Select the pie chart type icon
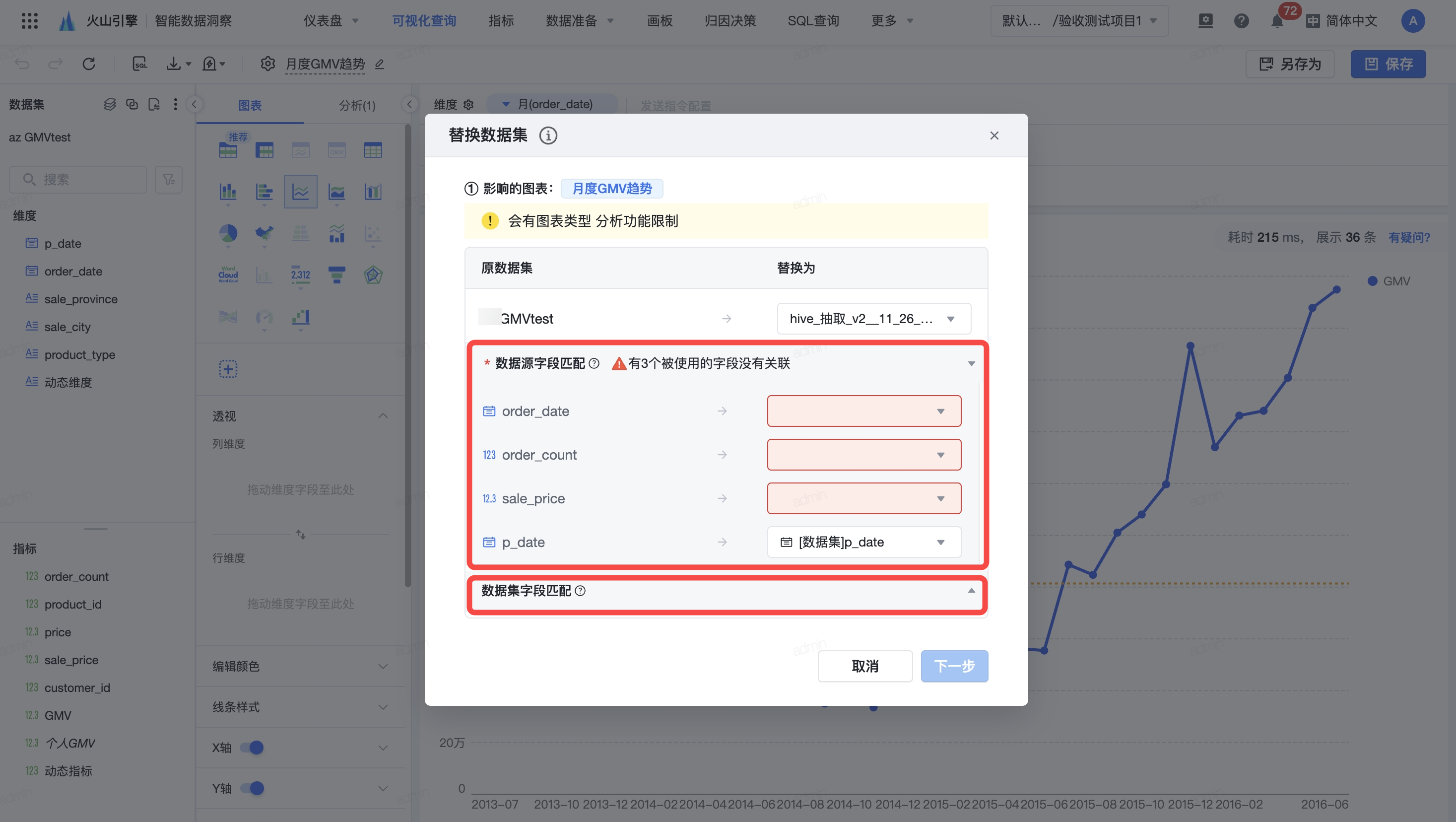The height and width of the screenshot is (822, 1456). coord(228,233)
